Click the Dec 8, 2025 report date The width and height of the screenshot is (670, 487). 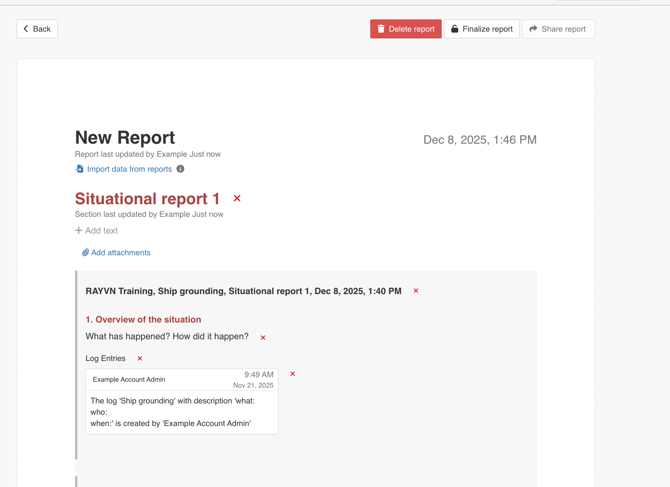(x=479, y=140)
